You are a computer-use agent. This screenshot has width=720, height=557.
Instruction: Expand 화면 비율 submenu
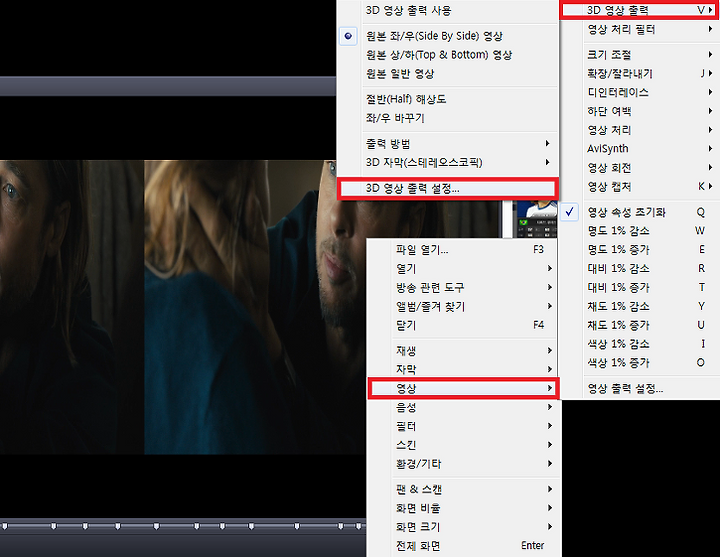[464, 508]
